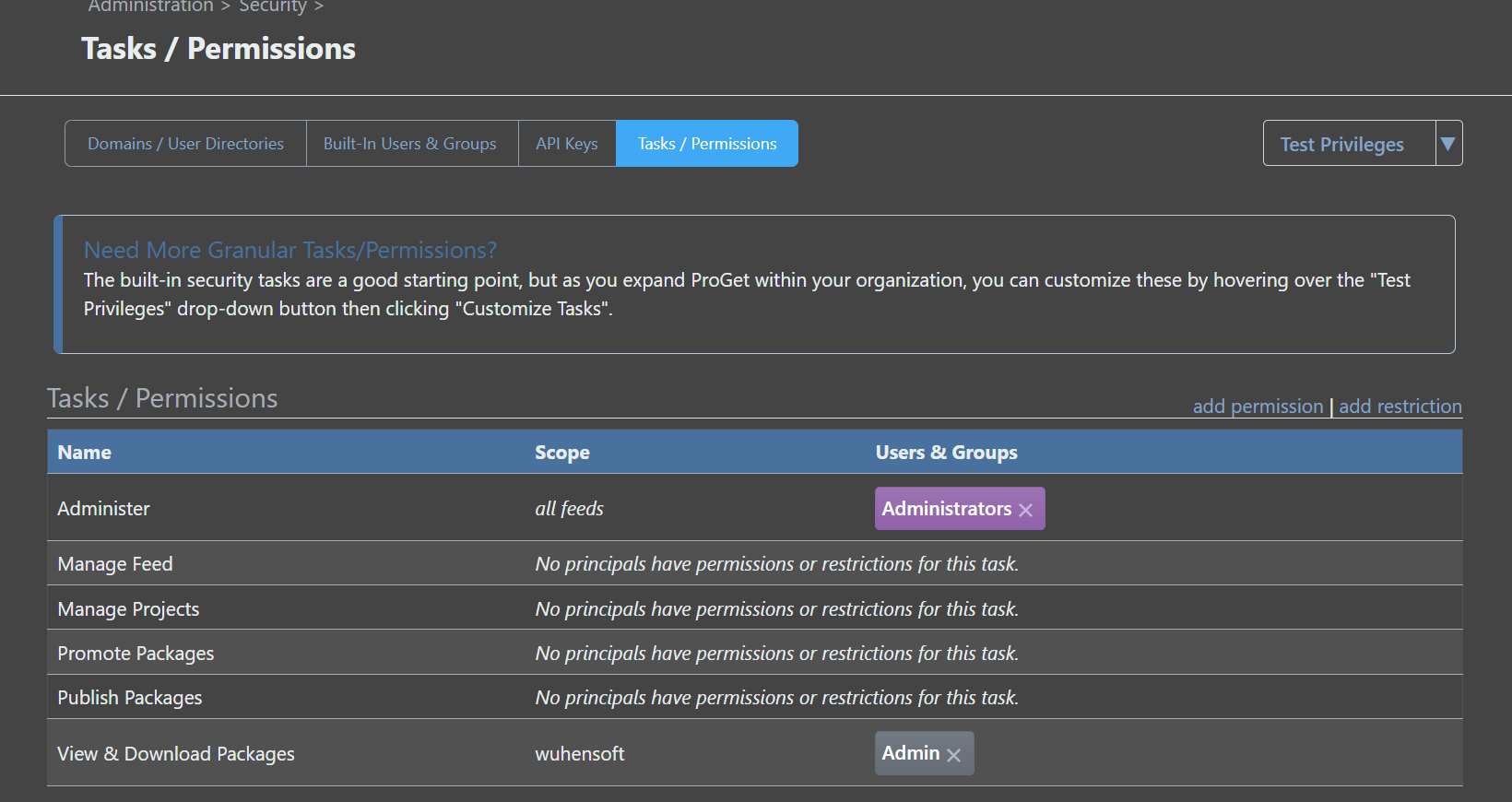Viewport: 1512px width, 802px height.
Task: Click the Name column header
Action: point(85,453)
